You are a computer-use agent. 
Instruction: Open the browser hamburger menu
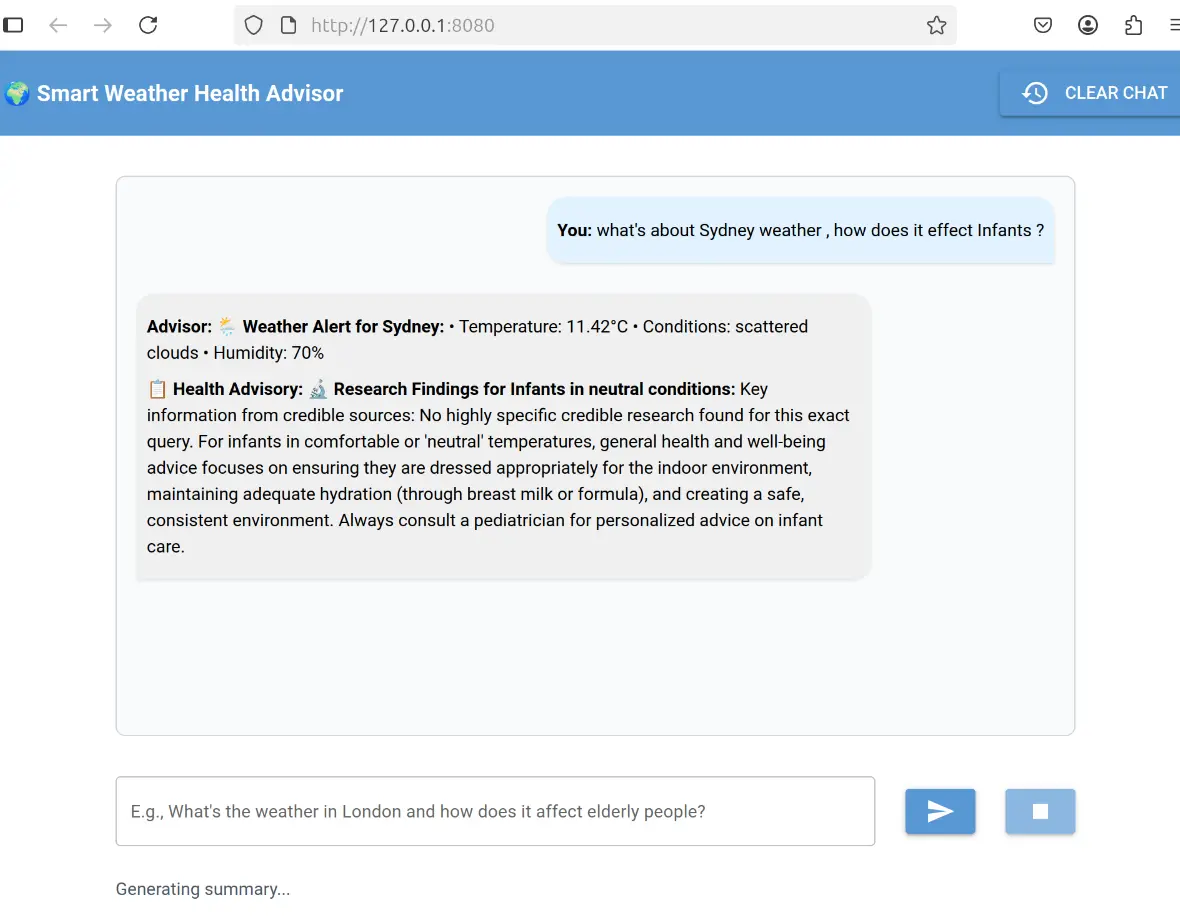click(x=1174, y=25)
